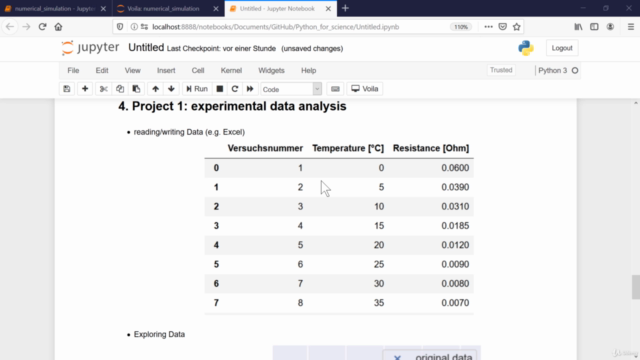This screenshot has height=360, width=640.
Task: Rename notebook by clicking Untitled title
Action: point(146,48)
